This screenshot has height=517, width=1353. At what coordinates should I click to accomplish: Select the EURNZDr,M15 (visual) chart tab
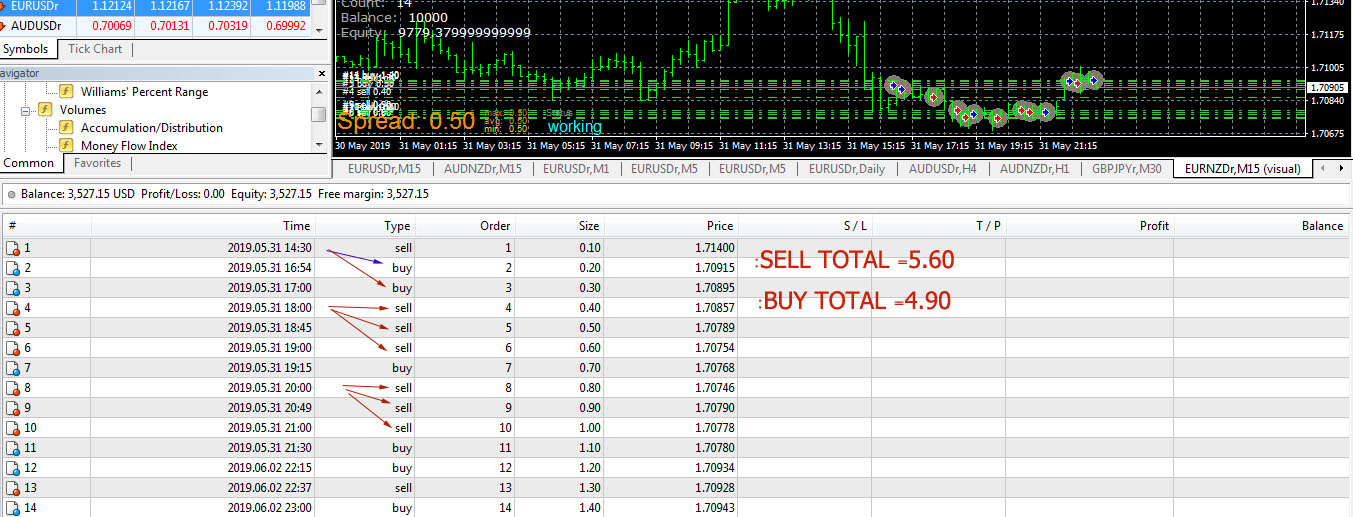(x=1244, y=169)
